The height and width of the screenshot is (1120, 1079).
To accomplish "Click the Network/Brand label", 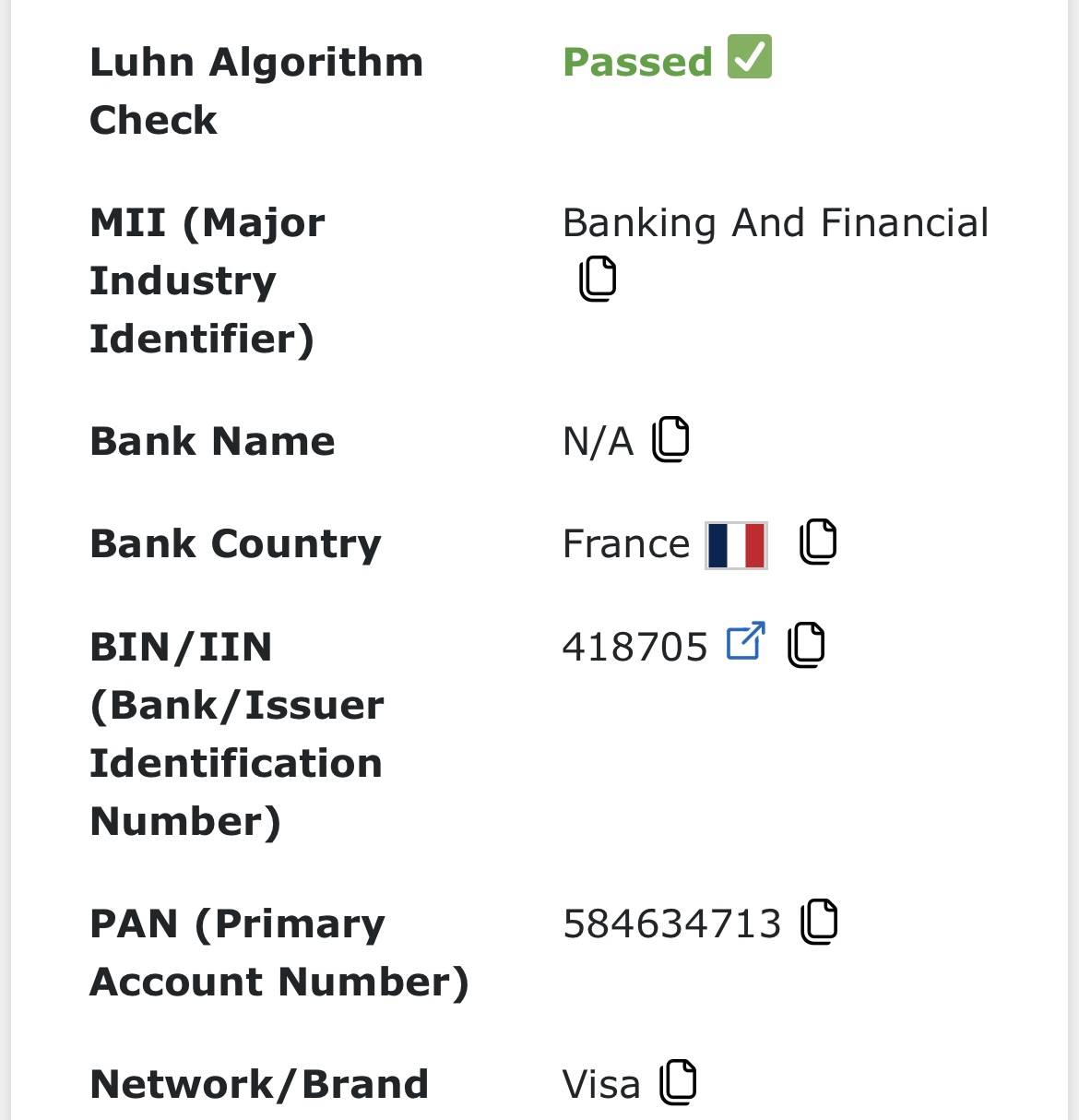I will (259, 1084).
